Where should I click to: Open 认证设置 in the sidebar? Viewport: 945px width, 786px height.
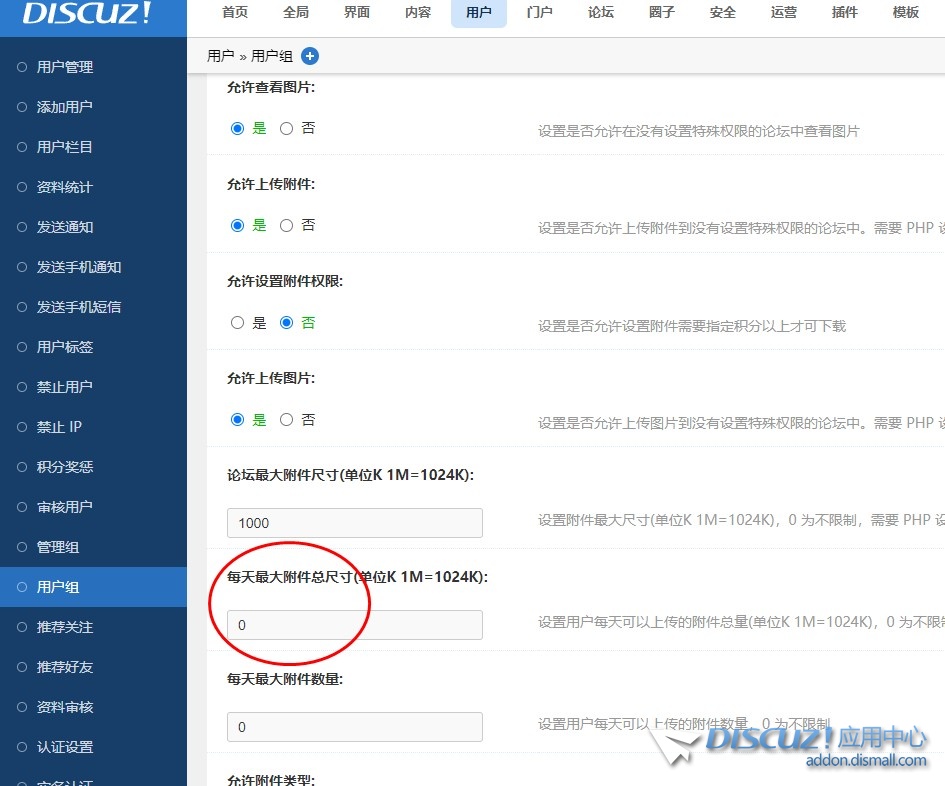(70, 747)
